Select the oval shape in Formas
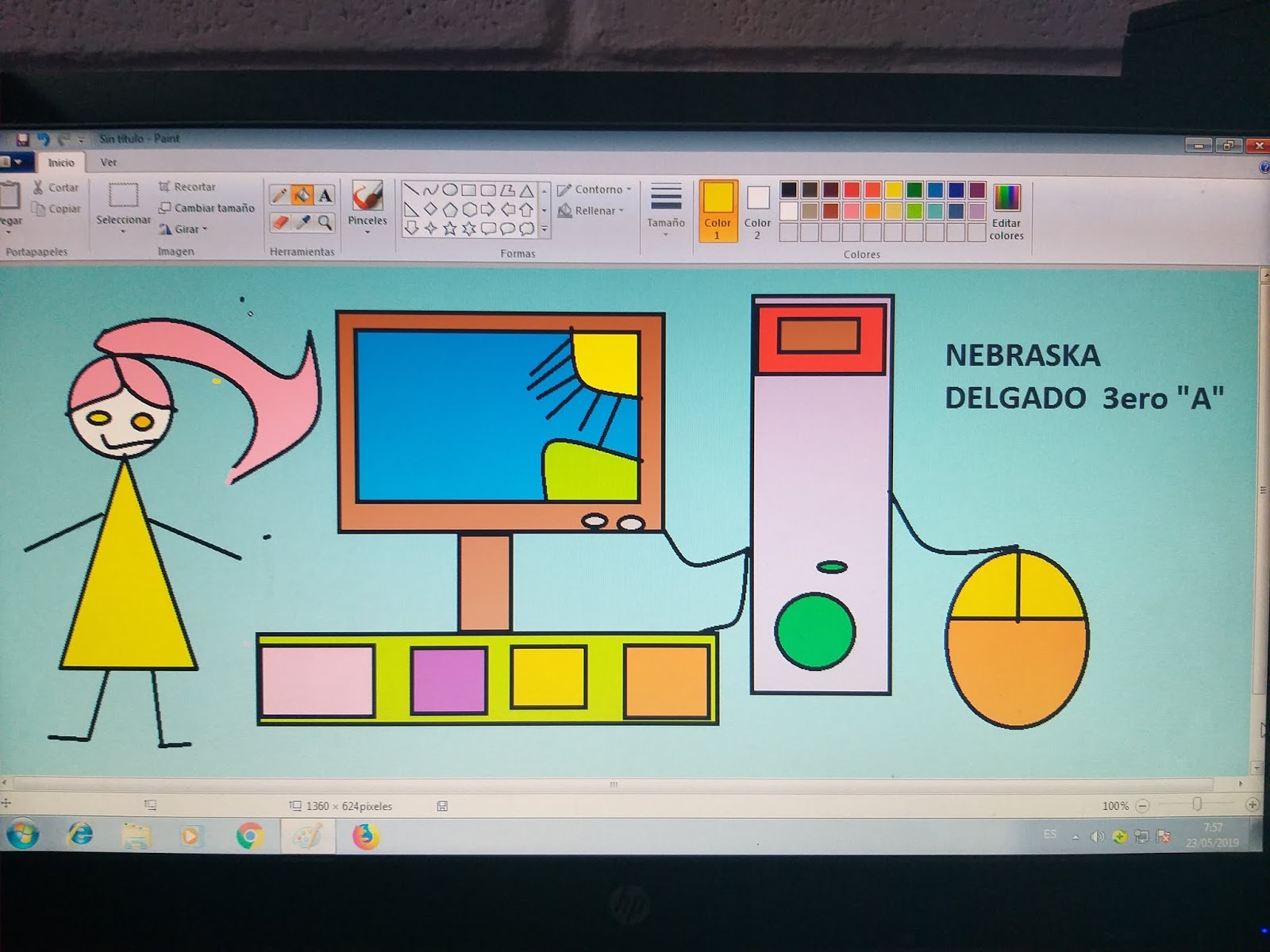 448,190
